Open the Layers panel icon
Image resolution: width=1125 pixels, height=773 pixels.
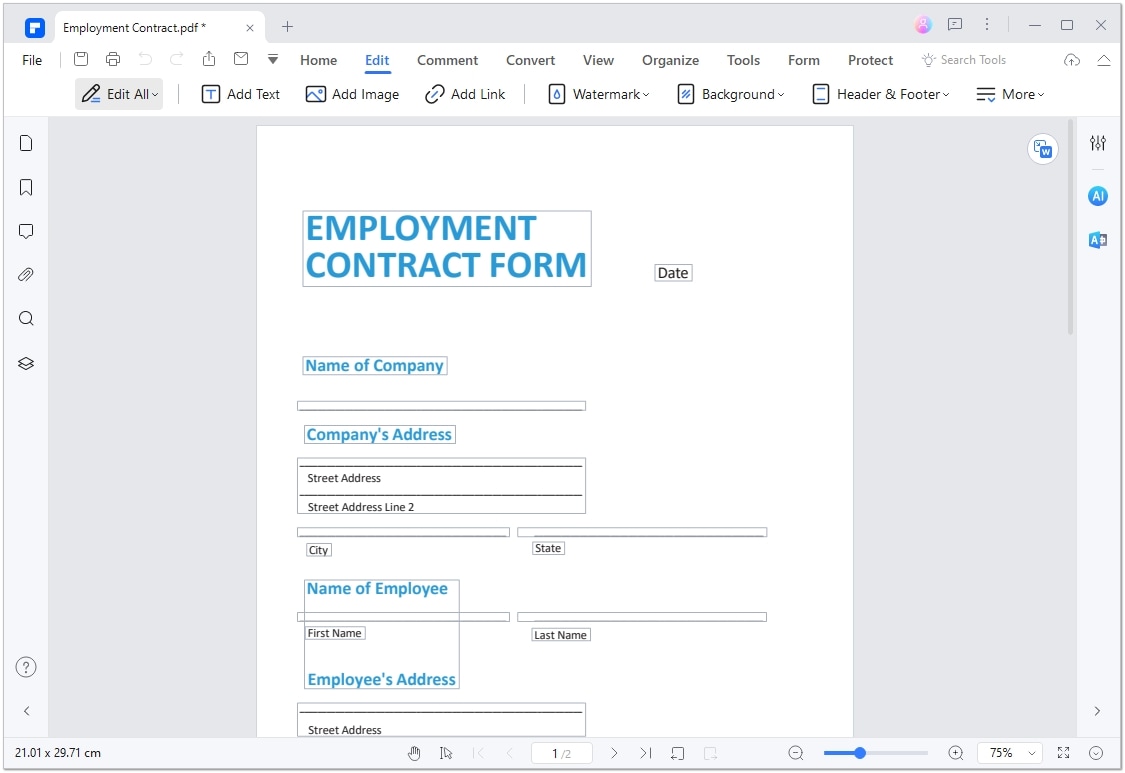tap(26, 363)
